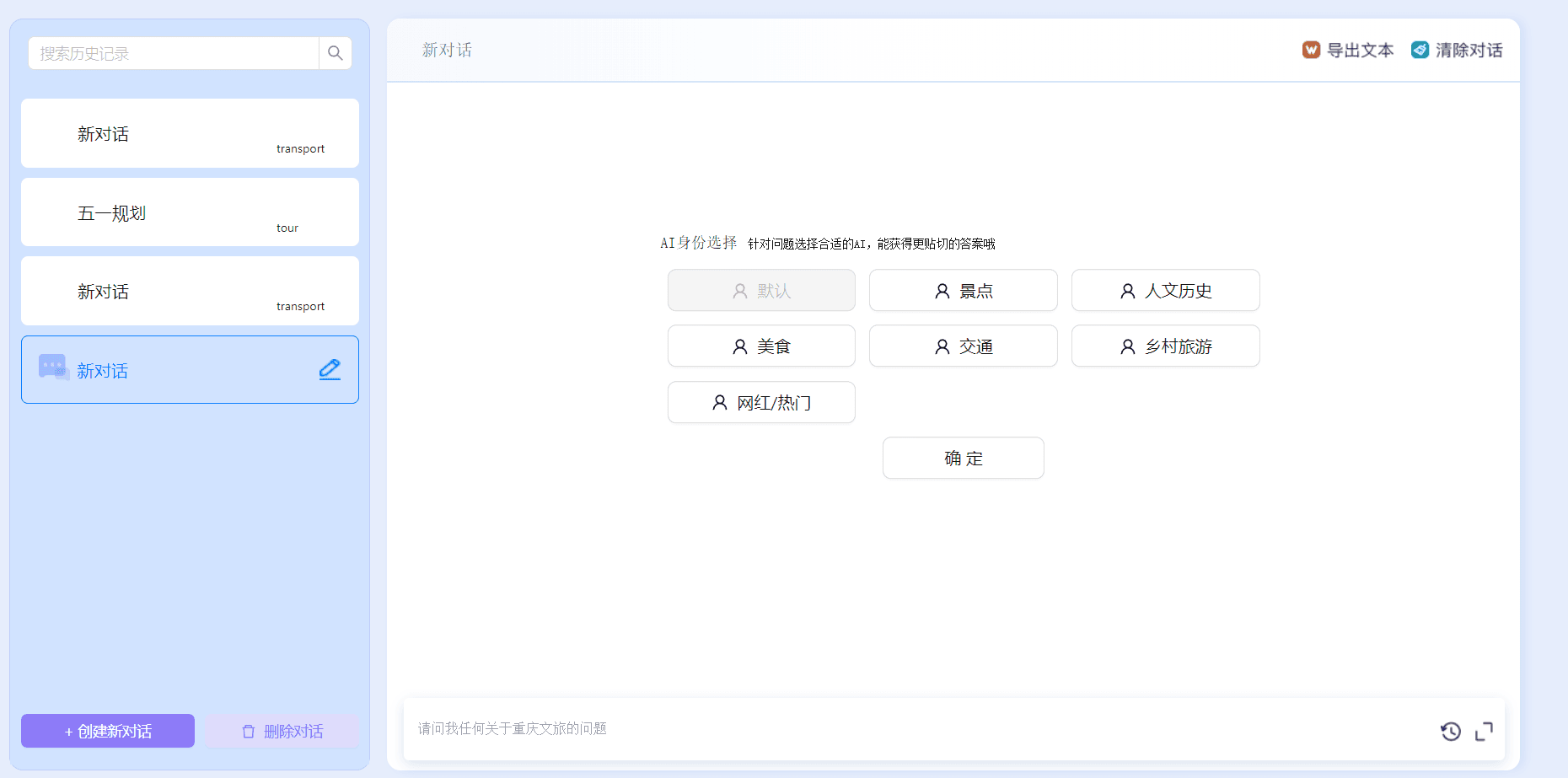Screen dimensions: 1568x778
Task: Click the edit pencil icon on selected conversation
Action: pos(330,369)
